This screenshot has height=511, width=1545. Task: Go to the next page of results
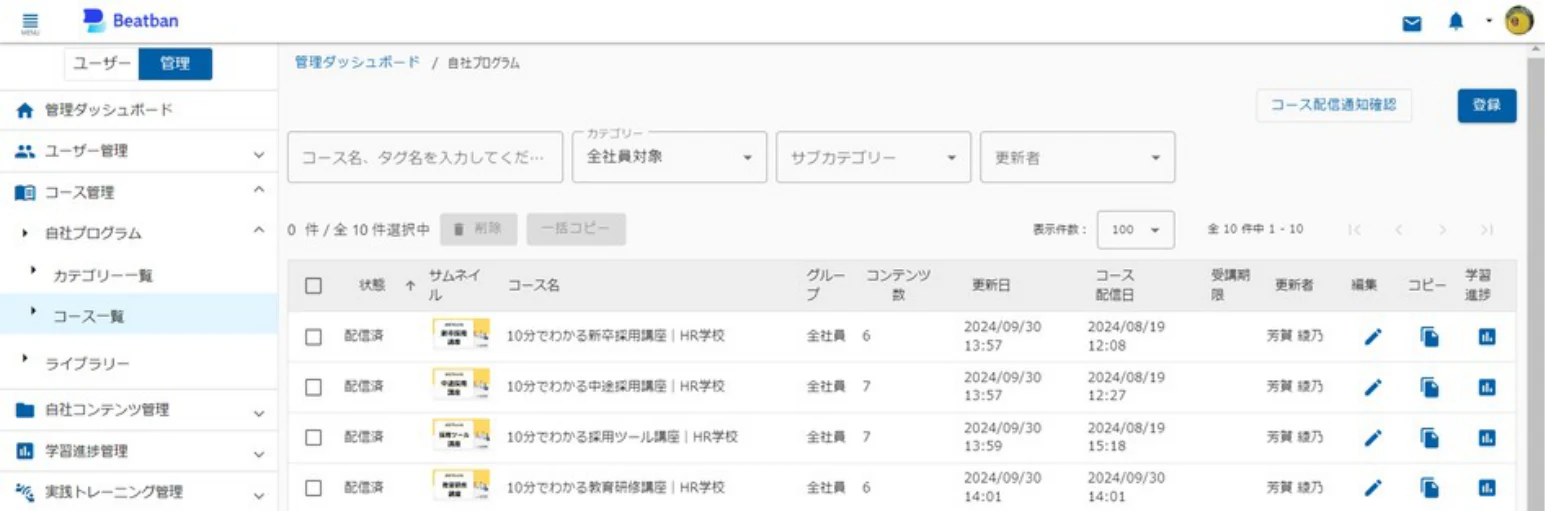coord(1442,230)
